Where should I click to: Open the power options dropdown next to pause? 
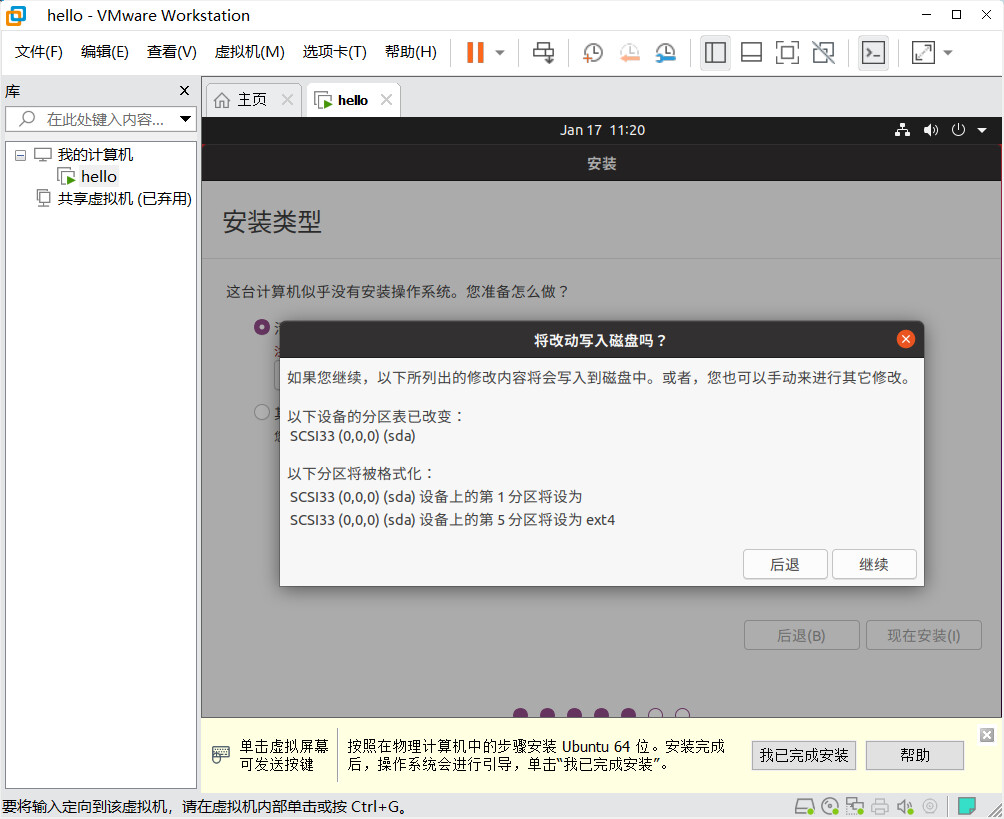coord(501,53)
